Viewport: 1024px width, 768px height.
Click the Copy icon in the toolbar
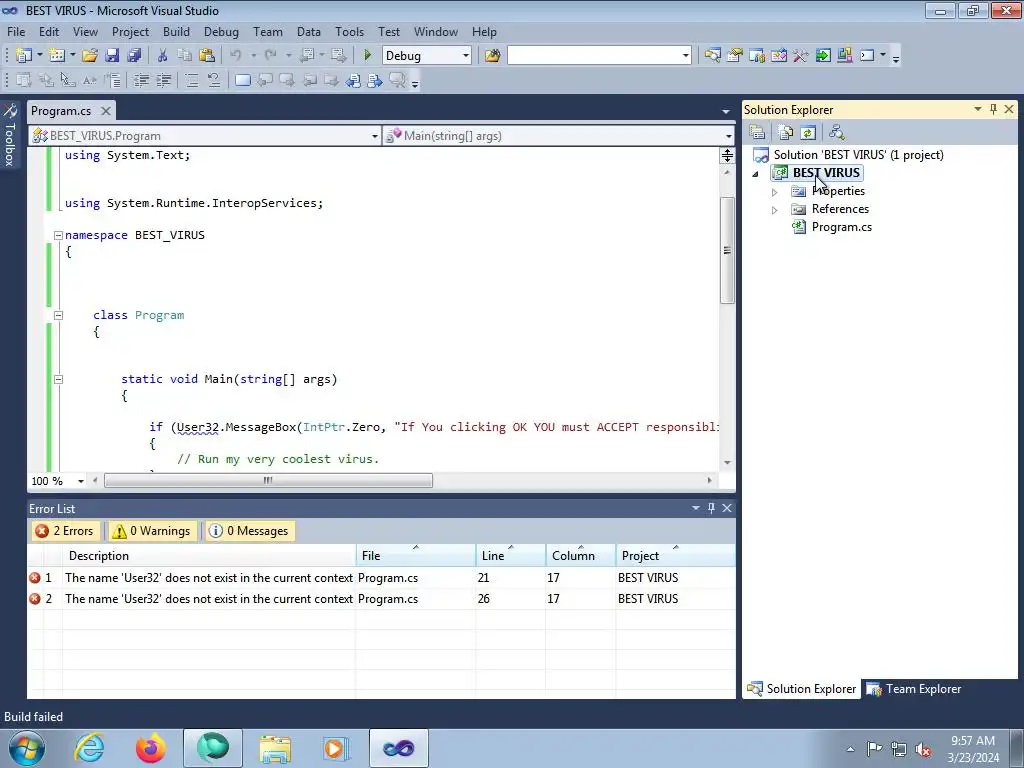tap(185, 56)
